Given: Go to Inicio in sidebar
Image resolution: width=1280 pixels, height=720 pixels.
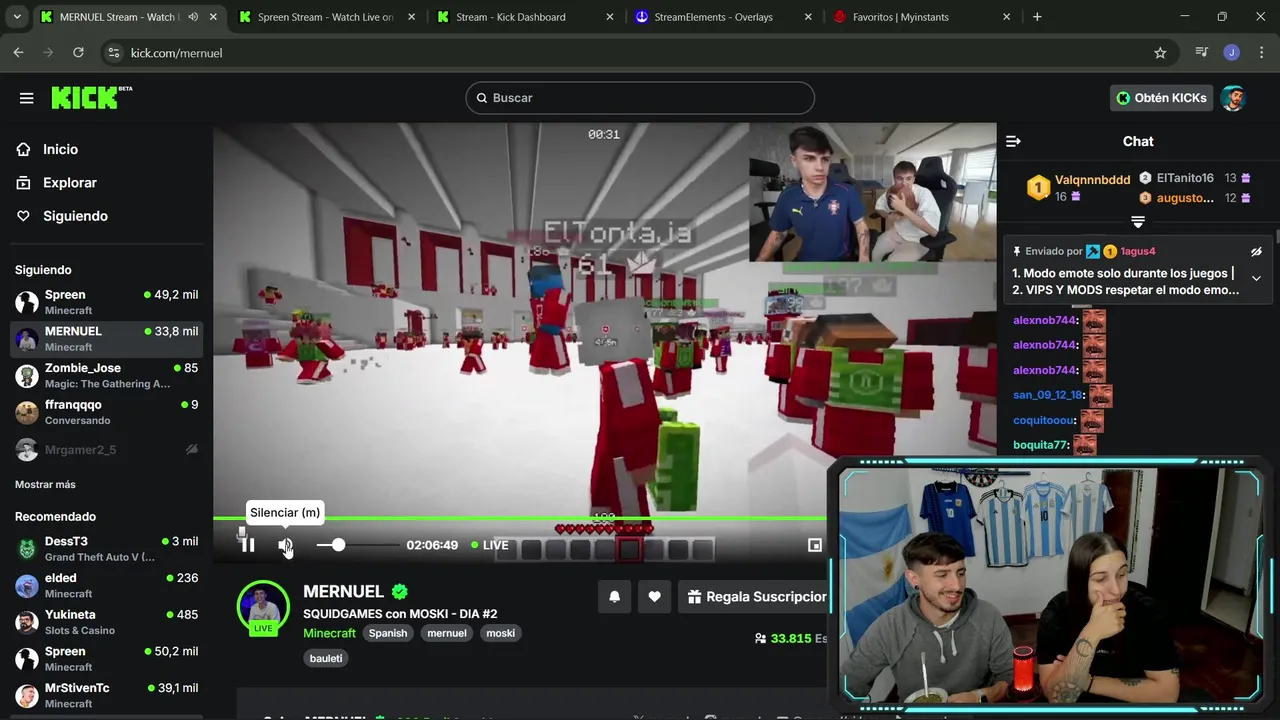Looking at the screenshot, I should pyautogui.click(x=60, y=149).
